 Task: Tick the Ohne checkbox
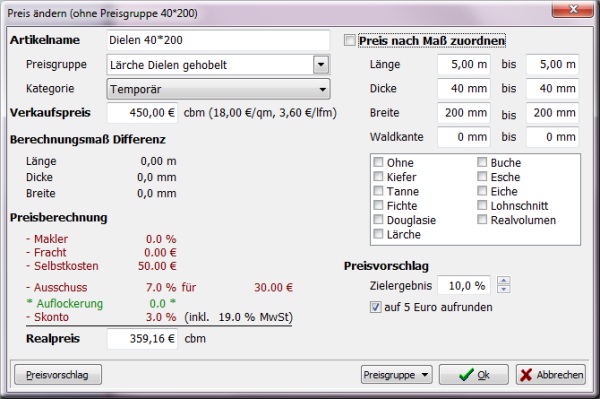coord(378,162)
